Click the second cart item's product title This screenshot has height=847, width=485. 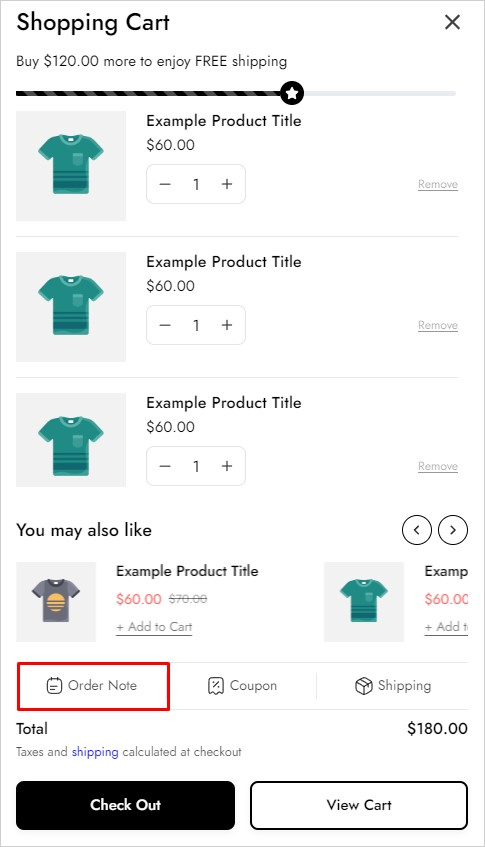(224, 262)
